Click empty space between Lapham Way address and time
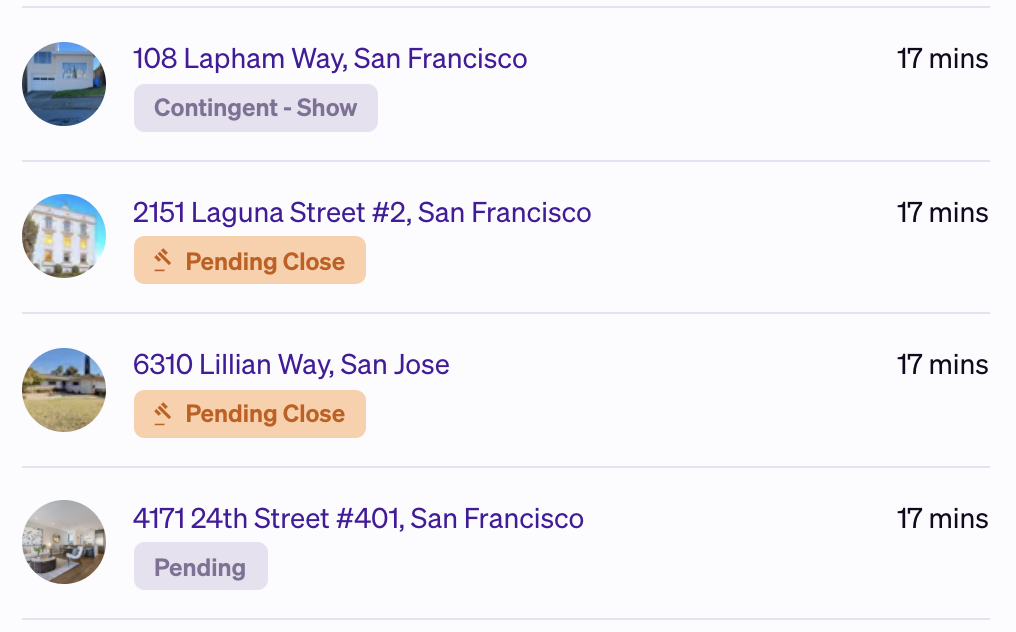Screen dimensions: 1016x632 pyautogui.click(x=710, y=59)
